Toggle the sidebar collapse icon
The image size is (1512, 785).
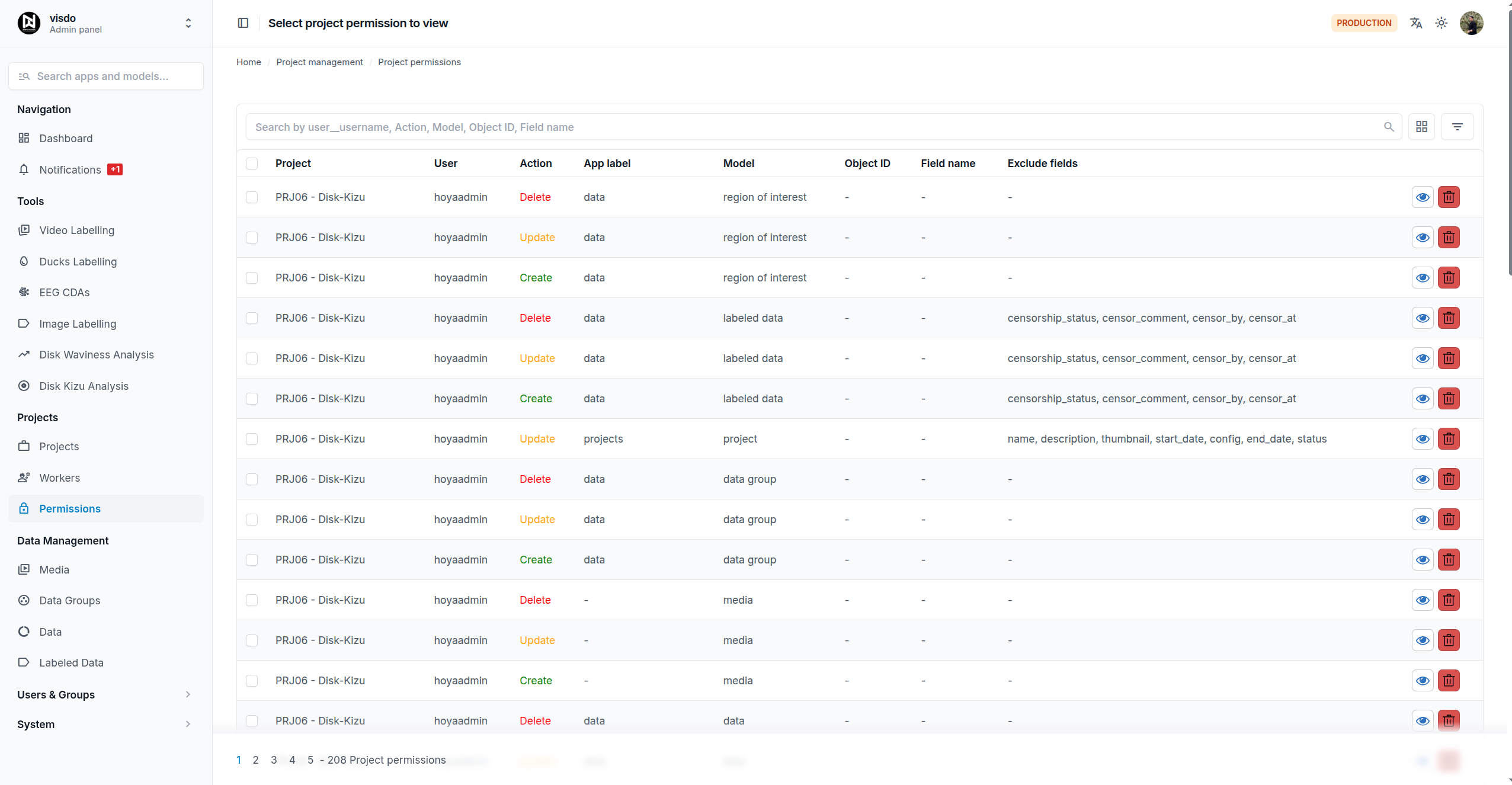[243, 23]
